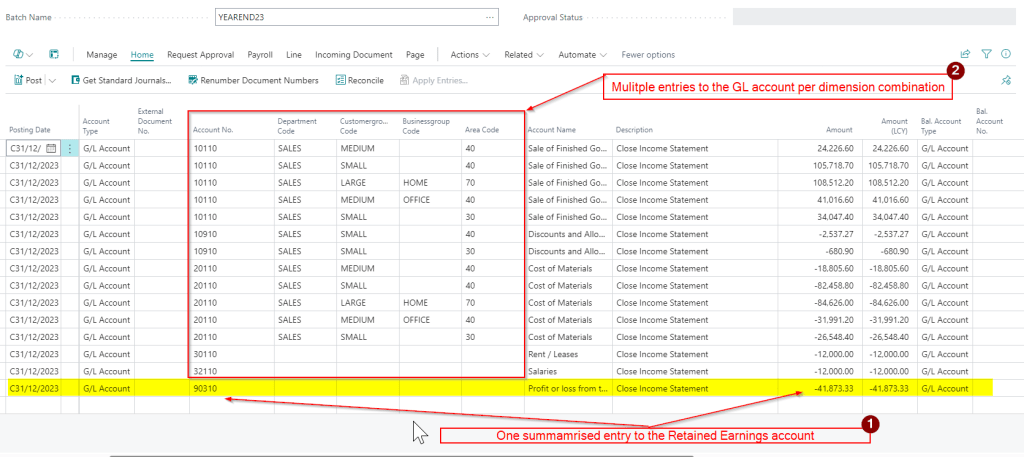Open the share icon in the action bar

coord(965,54)
